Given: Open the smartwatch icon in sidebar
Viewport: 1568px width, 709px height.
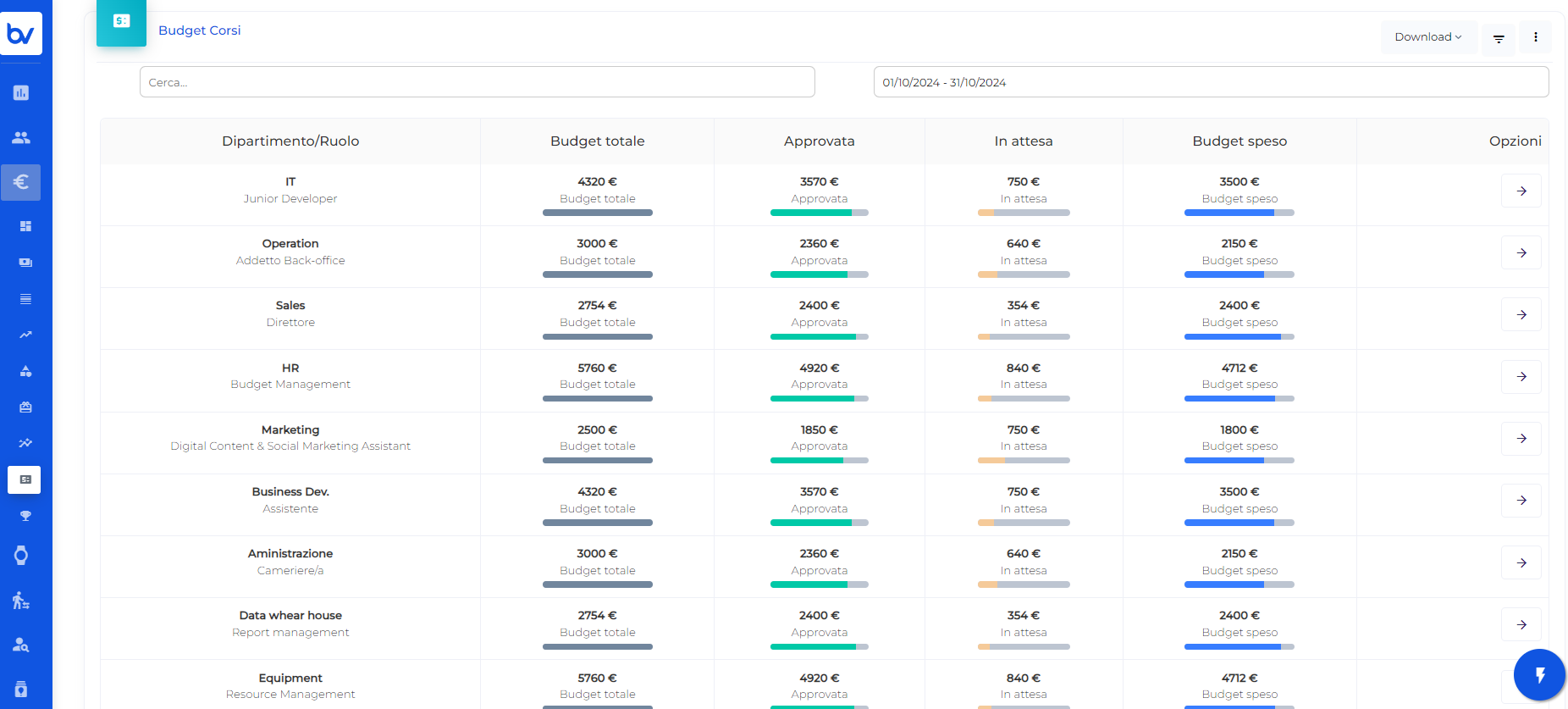Looking at the screenshot, I should 21,556.
